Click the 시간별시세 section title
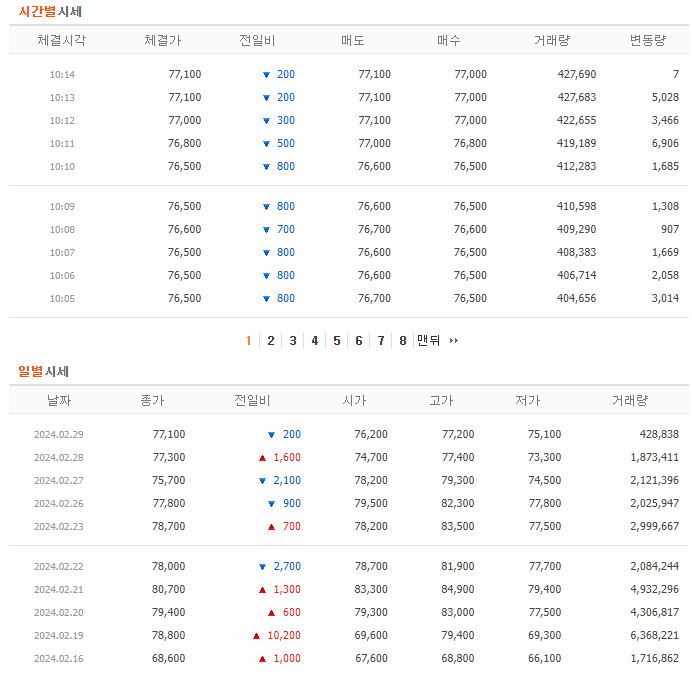This screenshot has width=692, height=675. (50, 11)
